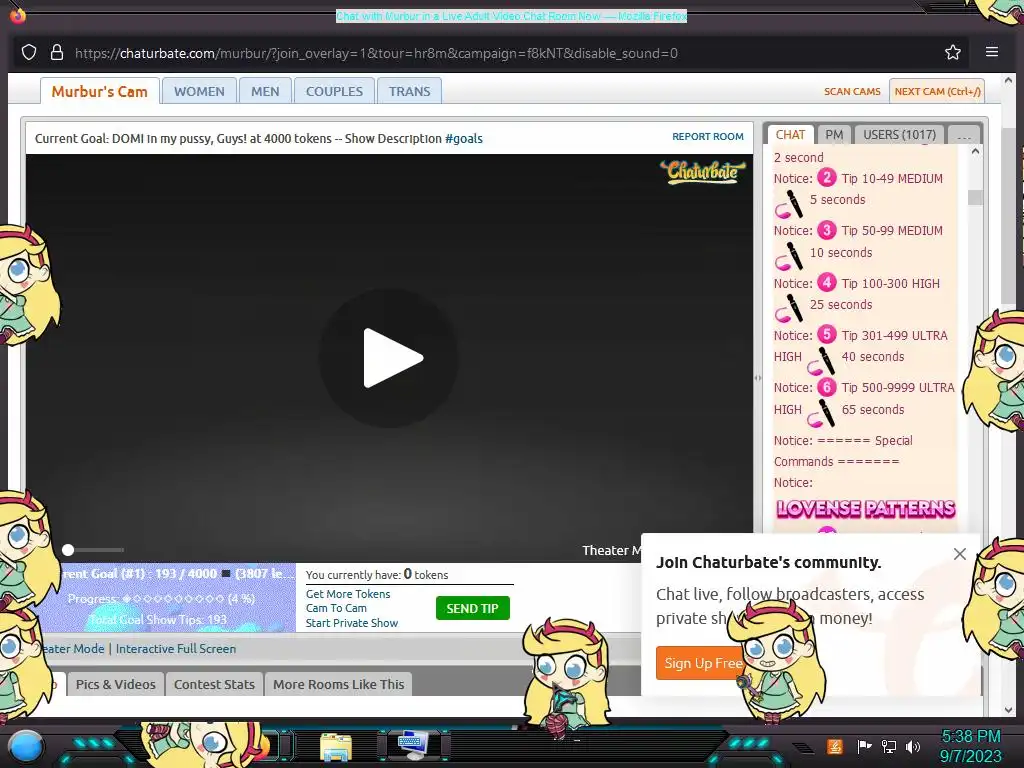Open the computer keyboard taskbar app
This screenshot has width=1024, height=768.
click(413, 745)
